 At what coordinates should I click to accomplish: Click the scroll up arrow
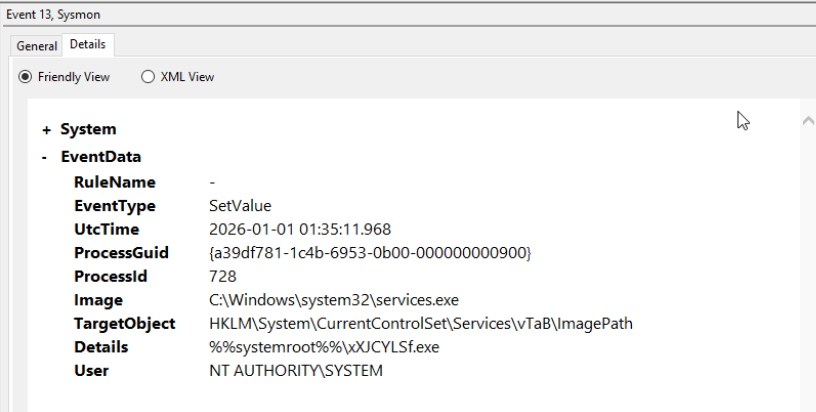[807, 121]
